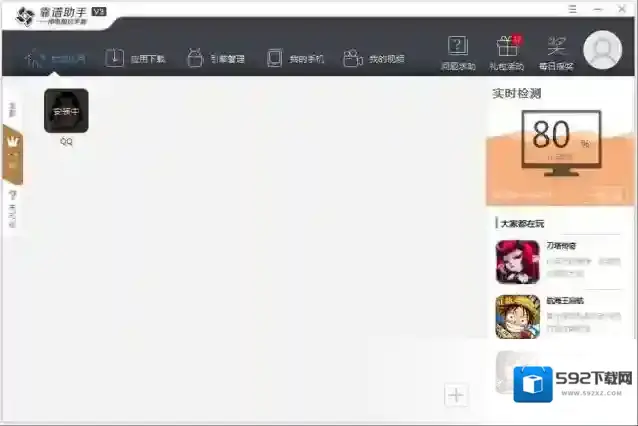Go to the 我的视频 (My Videos) tab
This screenshot has width=638, height=426.
pos(374,58)
